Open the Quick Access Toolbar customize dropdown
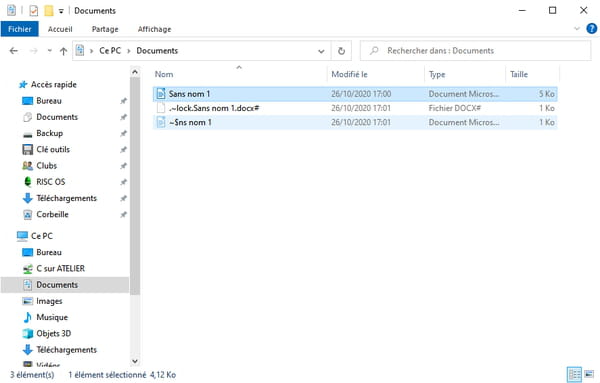The image size is (600, 383). [x=61, y=11]
